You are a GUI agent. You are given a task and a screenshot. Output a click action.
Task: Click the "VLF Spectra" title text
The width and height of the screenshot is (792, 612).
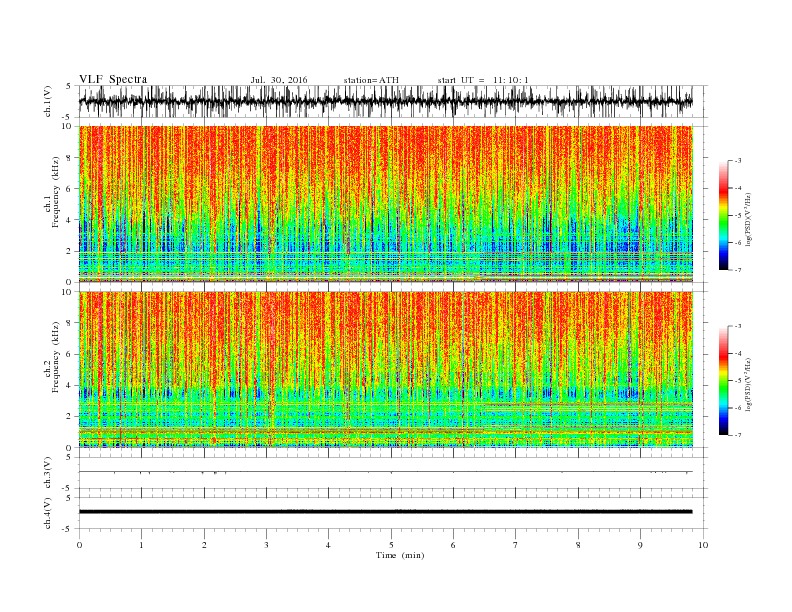coord(113,79)
